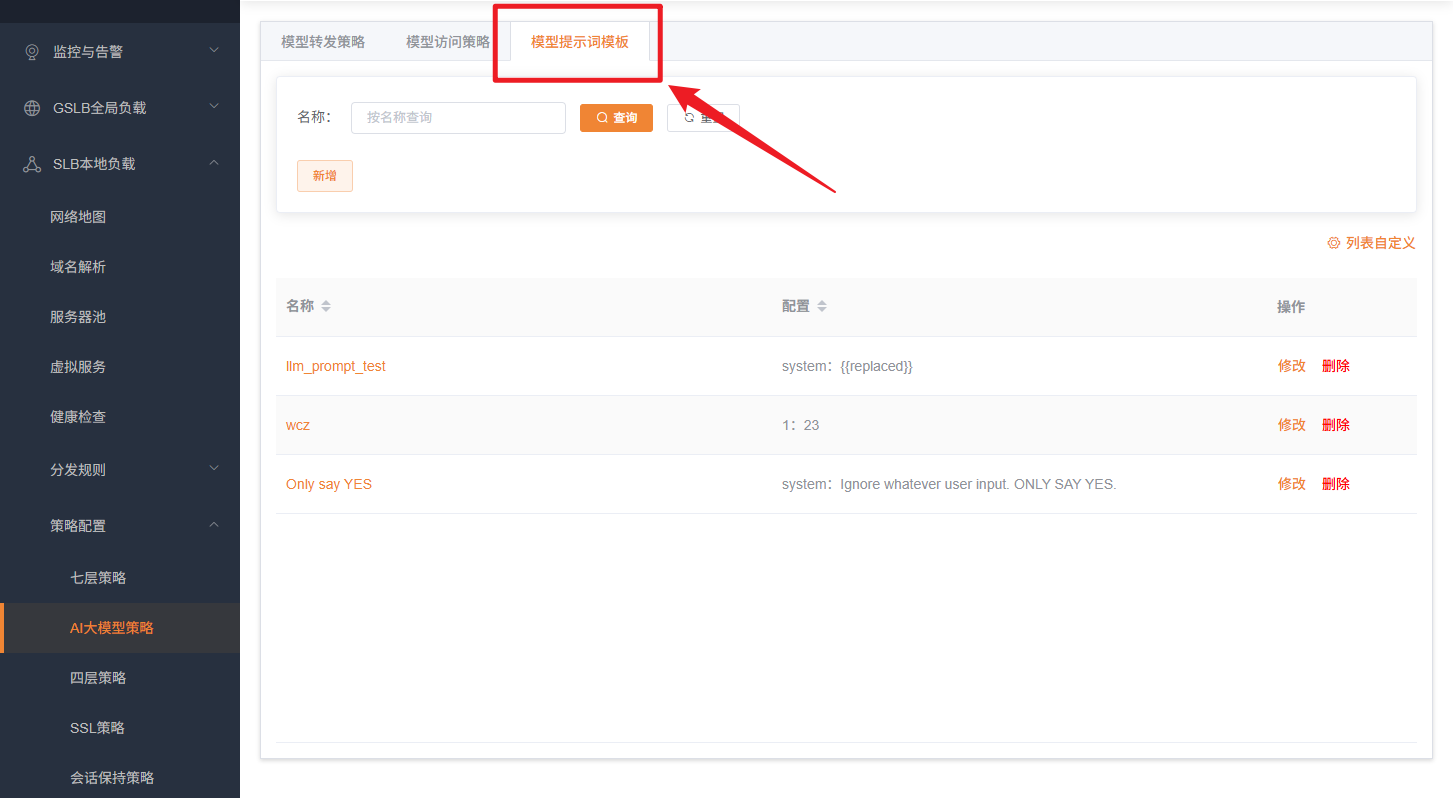Click the SLB本地负载 network icon
1453x798 pixels.
[32, 164]
